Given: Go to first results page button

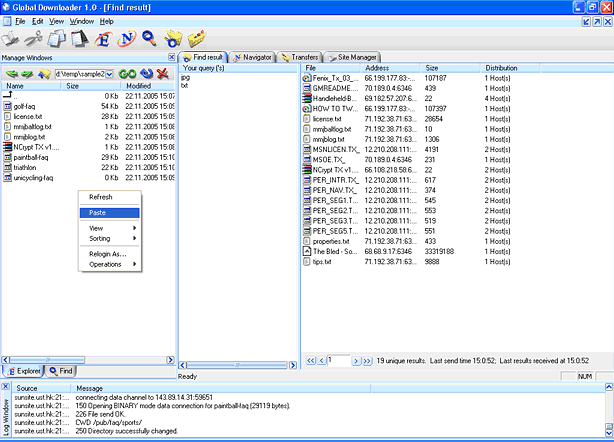Looking at the screenshot, I should pyautogui.click(x=311, y=361).
